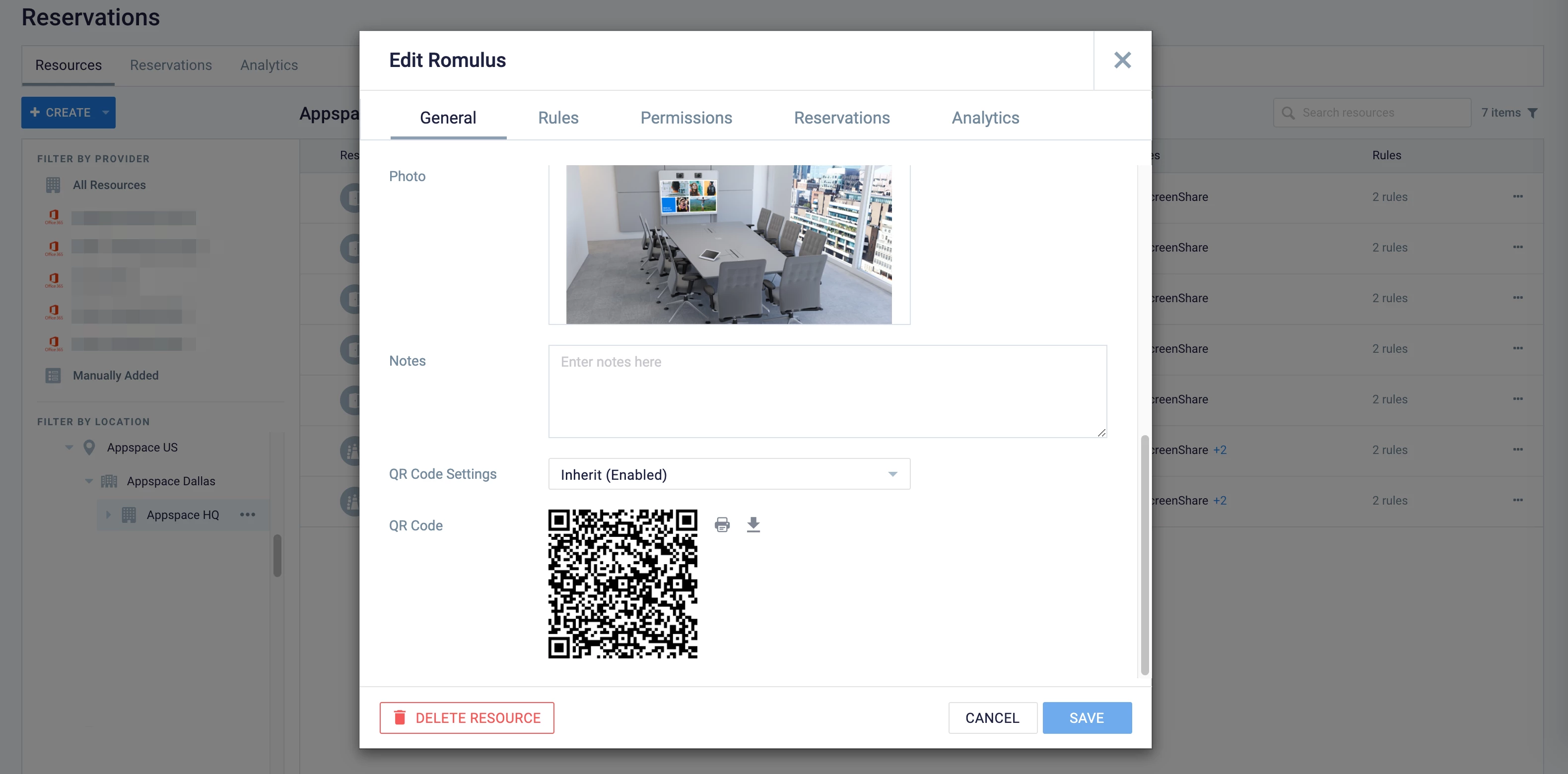This screenshot has width=1568, height=774.
Task: Collapse the Appspace Dallas tree node
Action: tap(89, 481)
